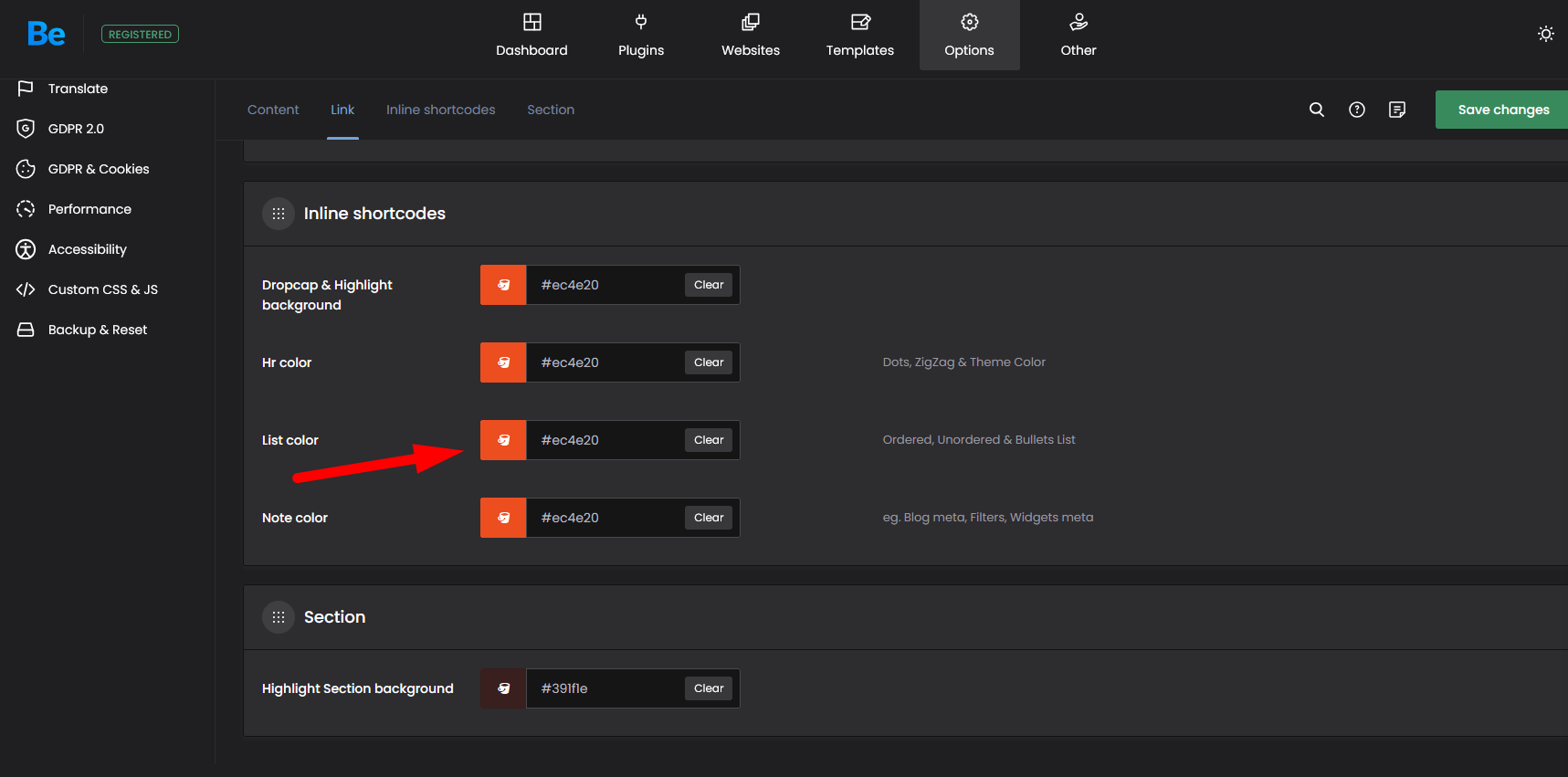The image size is (1568, 777).
Task: Click the Translate flag icon
Action: (26, 89)
